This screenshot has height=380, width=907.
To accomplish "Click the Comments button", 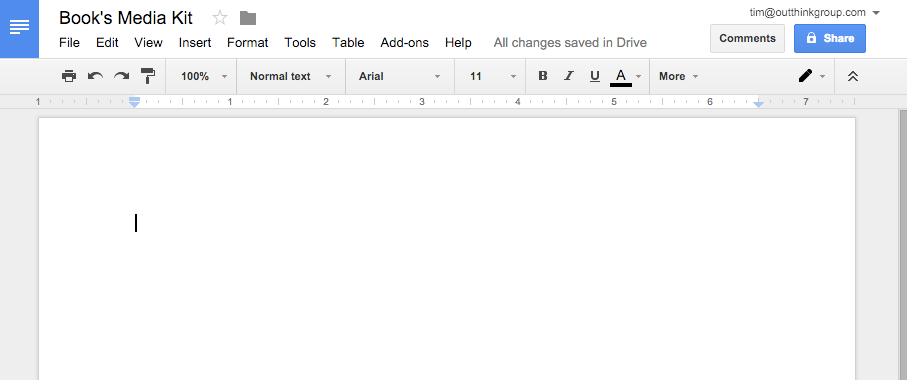I will [747, 38].
